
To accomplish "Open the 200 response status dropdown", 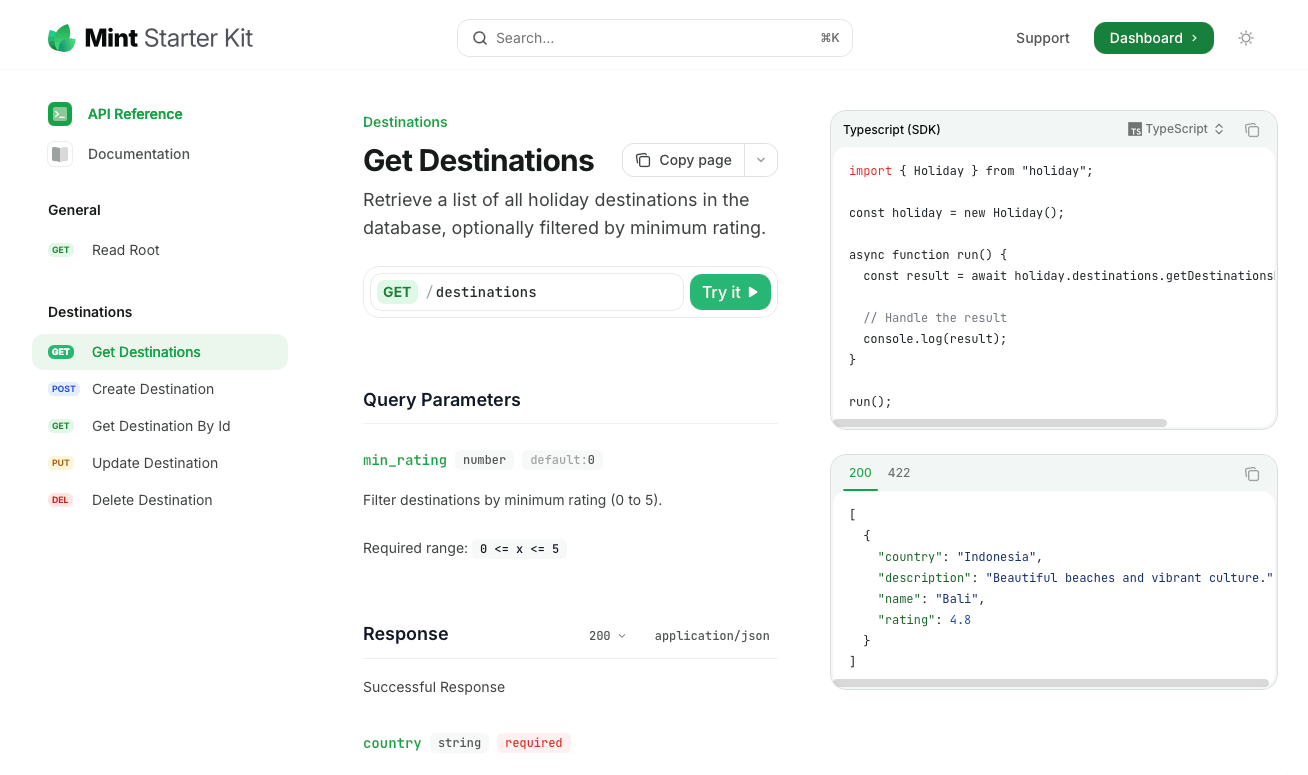I will (607, 635).
